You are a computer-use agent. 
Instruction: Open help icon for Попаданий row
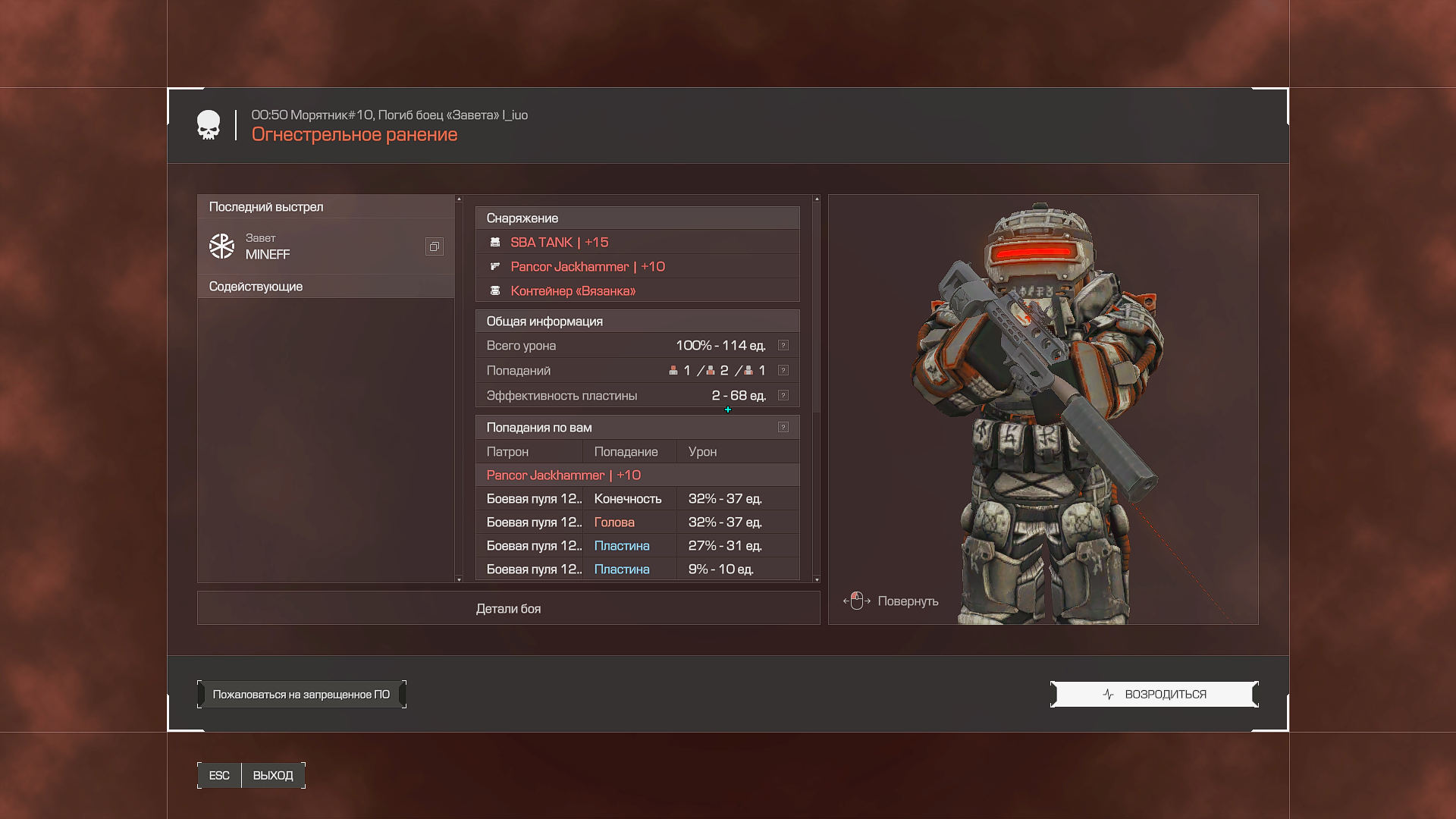coord(783,371)
